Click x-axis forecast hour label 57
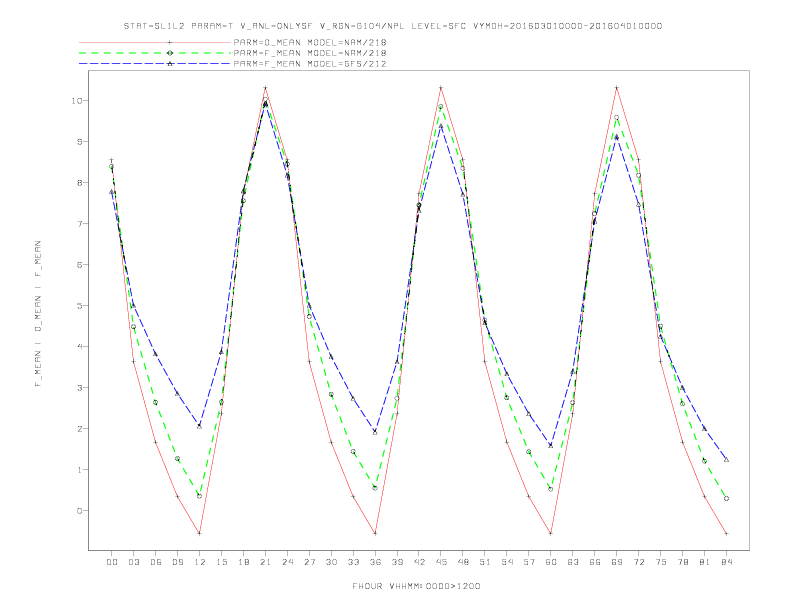Screen dimensions: 792x612 (x=529, y=562)
